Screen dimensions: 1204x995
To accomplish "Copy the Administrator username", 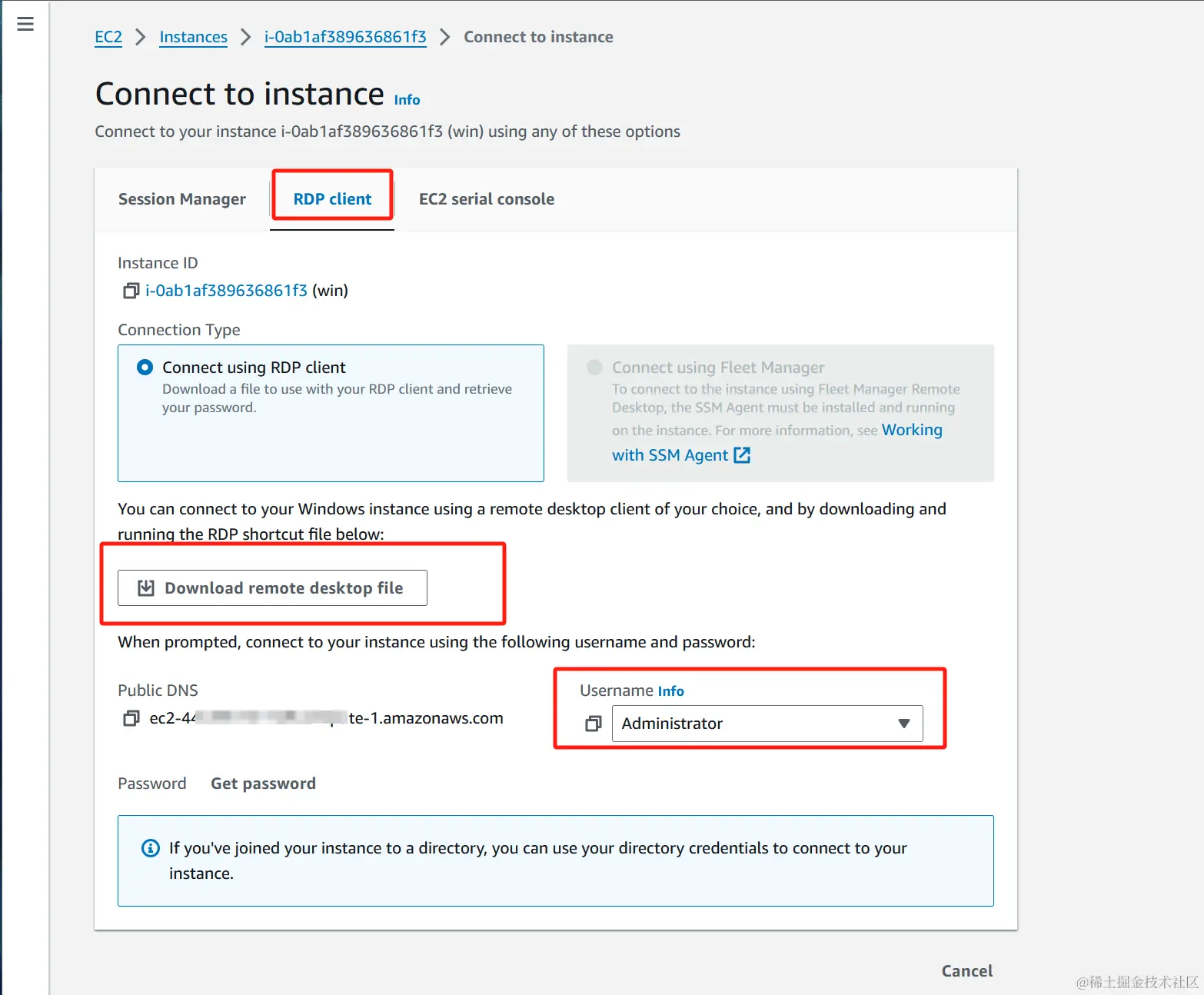I will tap(593, 724).
